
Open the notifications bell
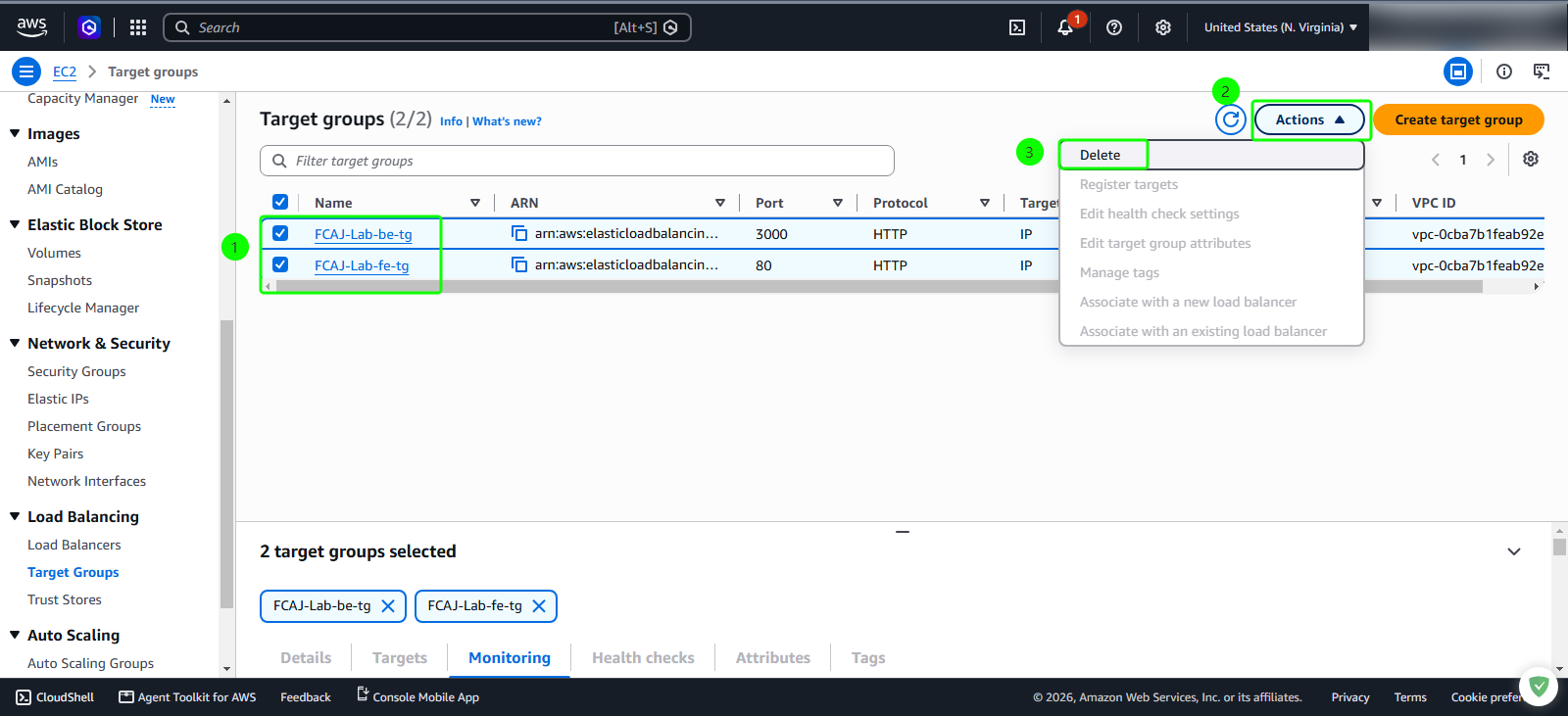click(x=1065, y=27)
